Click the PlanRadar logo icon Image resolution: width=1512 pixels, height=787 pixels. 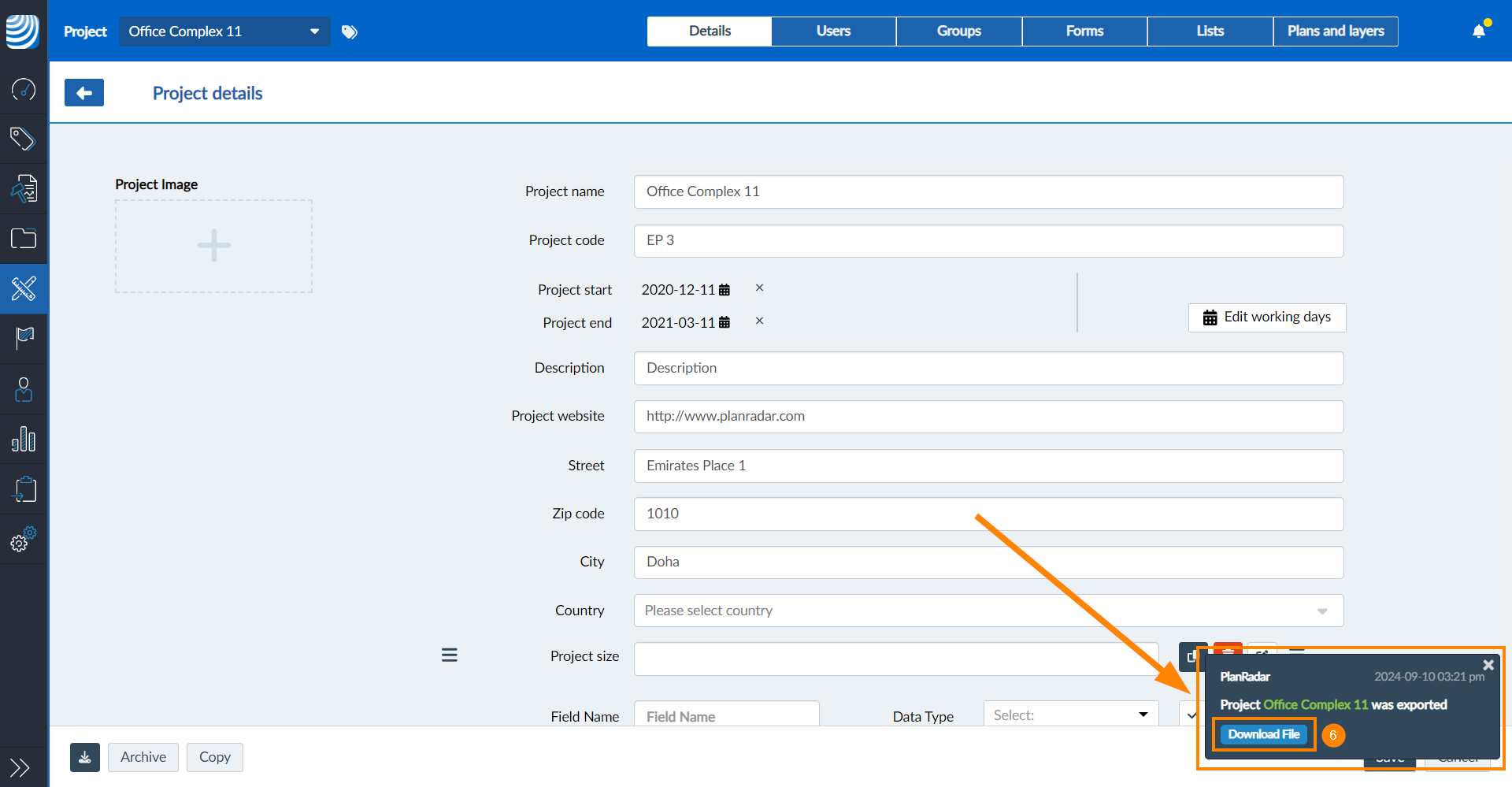[x=23, y=32]
